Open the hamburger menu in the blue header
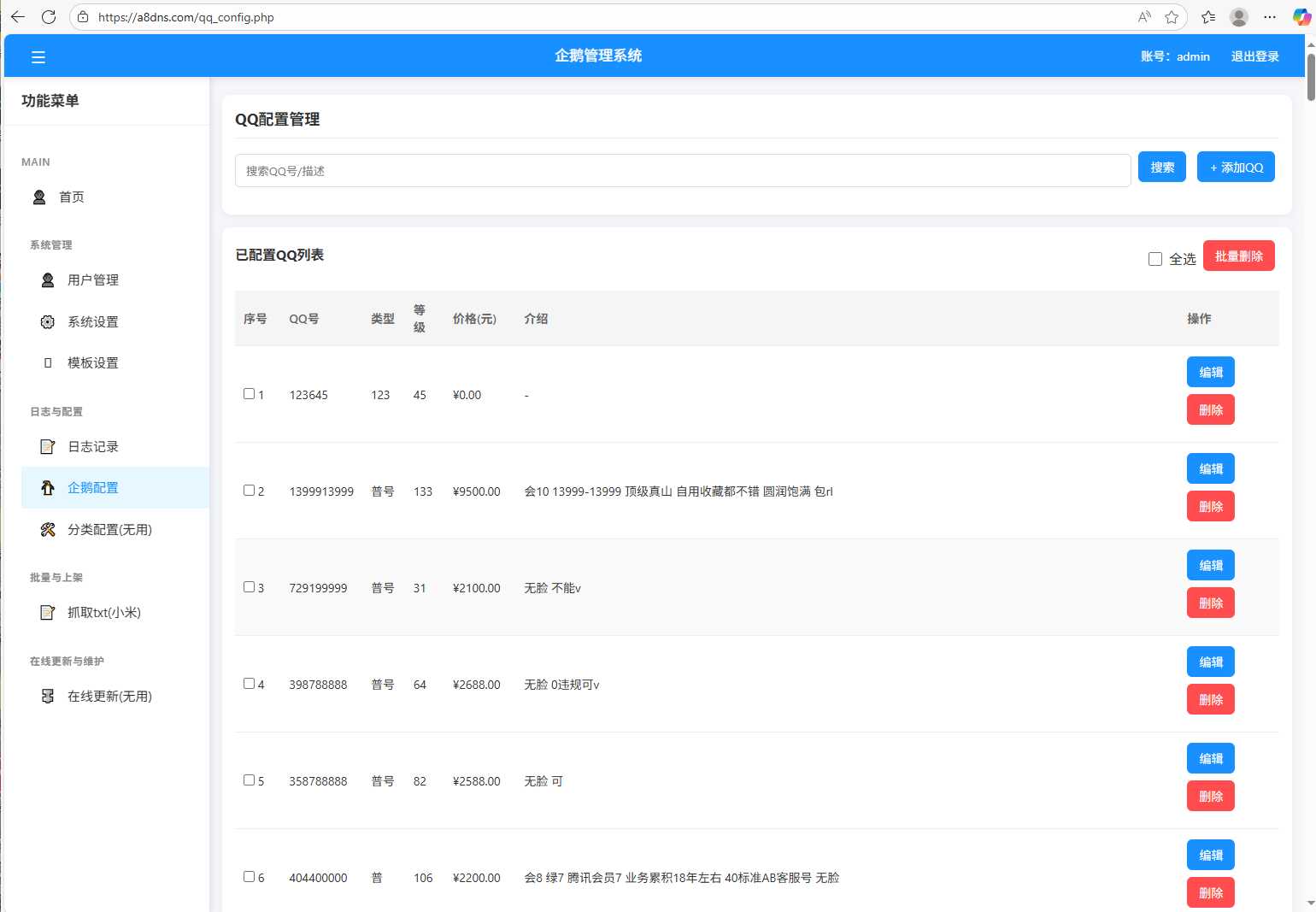 38,56
